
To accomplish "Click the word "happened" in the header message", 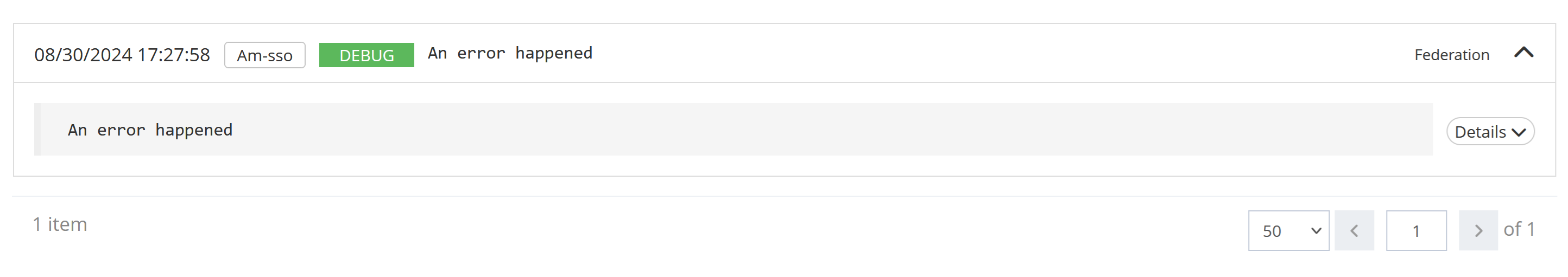I will [553, 54].
